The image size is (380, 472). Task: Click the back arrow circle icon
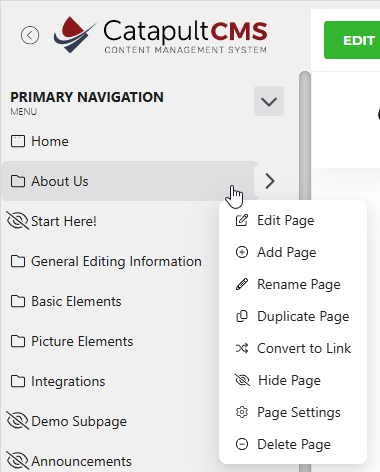point(30,35)
